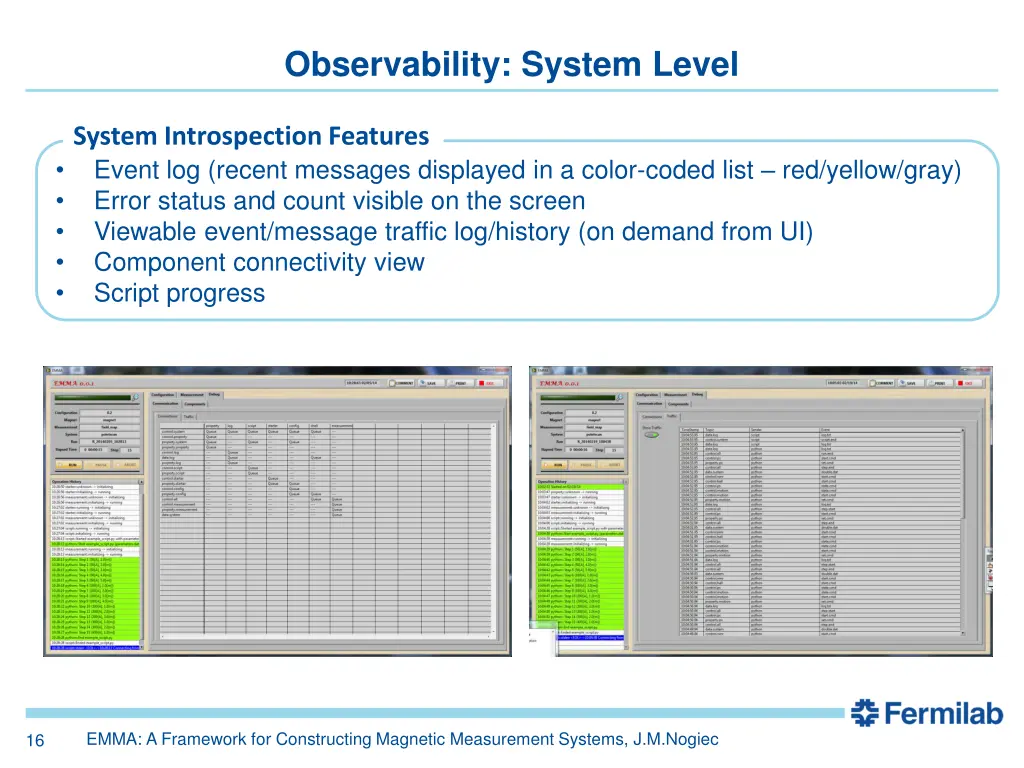The height and width of the screenshot is (768, 1024).
Task: Switch to Connections tab in right window
Action: click(x=652, y=416)
